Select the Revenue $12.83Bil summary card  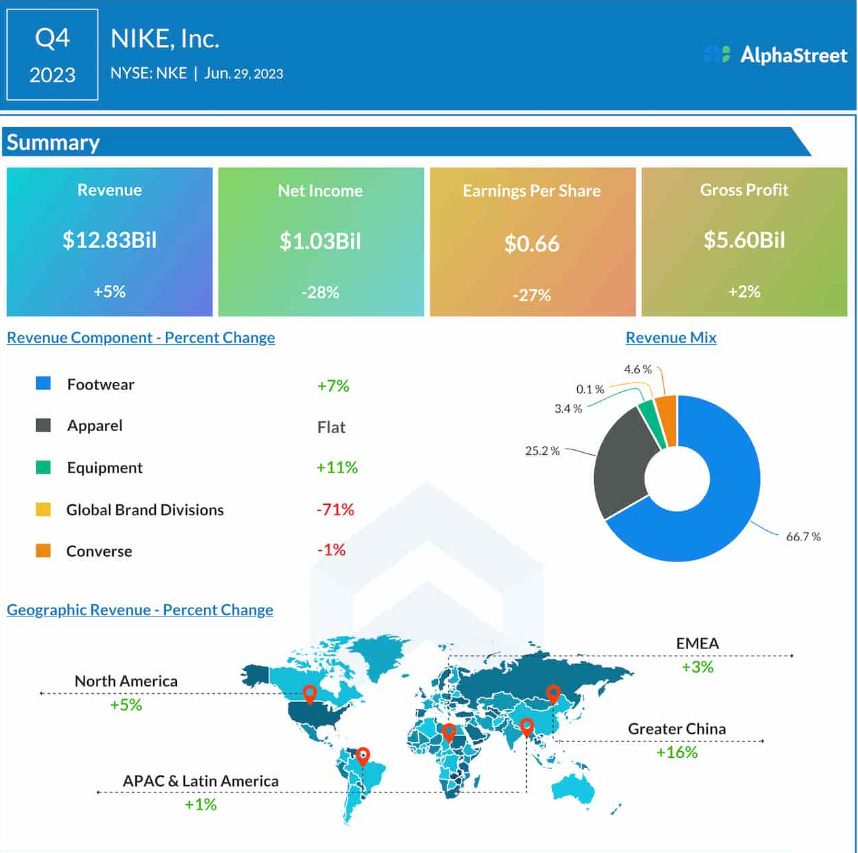[109, 242]
